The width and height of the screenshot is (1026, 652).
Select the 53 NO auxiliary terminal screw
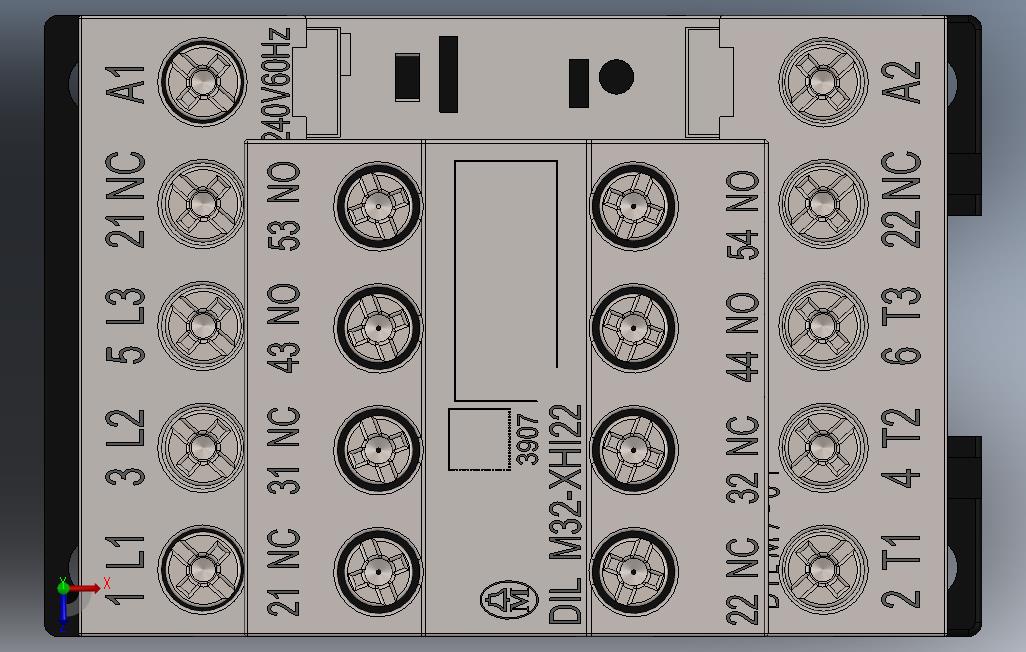378,206
